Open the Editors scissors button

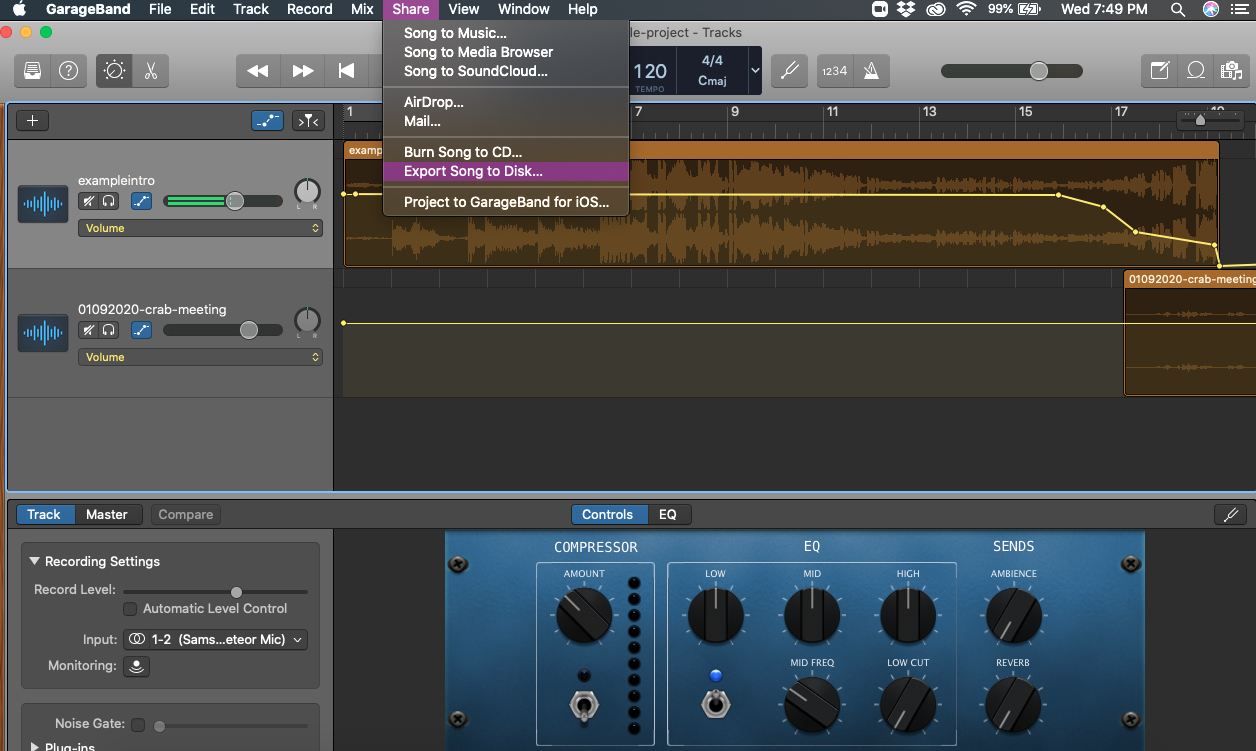pyautogui.click(x=151, y=71)
